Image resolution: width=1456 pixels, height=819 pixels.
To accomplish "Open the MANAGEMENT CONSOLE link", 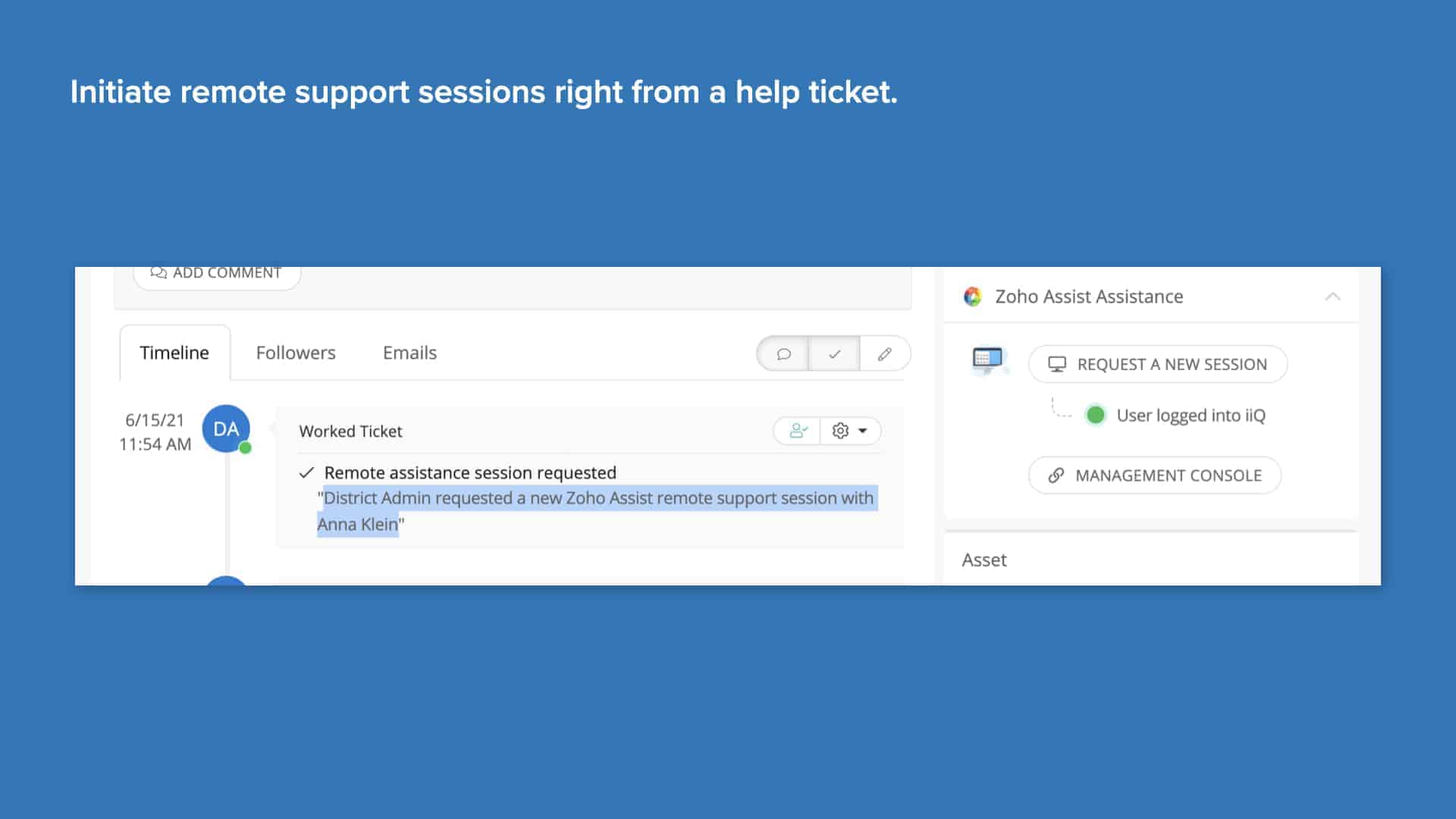I will [x=1154, y=475].
